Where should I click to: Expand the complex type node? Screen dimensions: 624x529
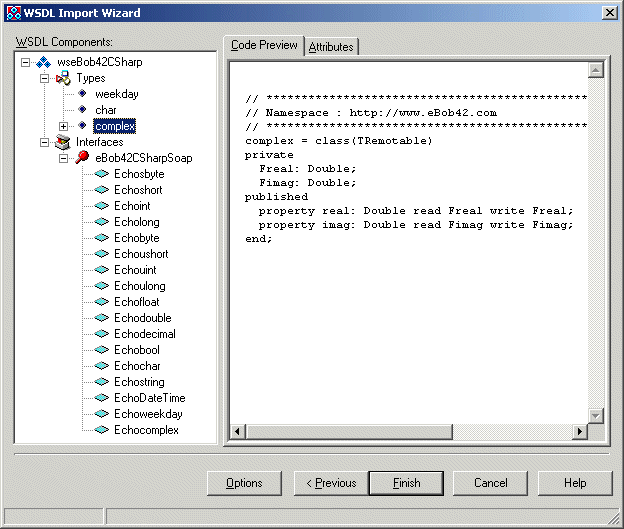pos(64,126)
